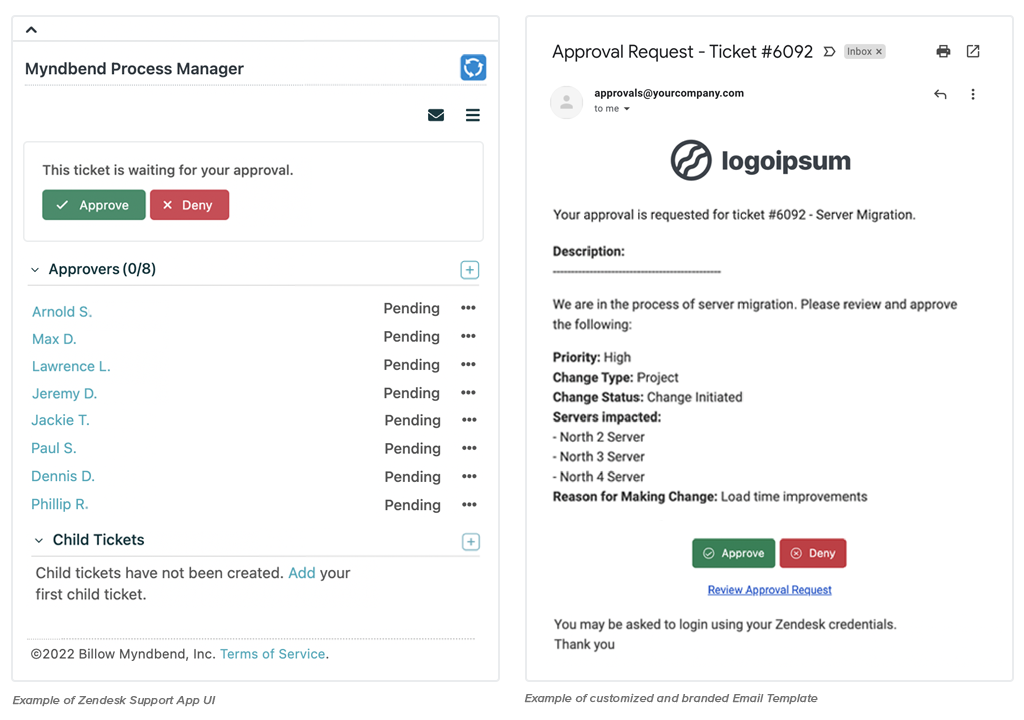The height and width of the screenshot is (720, 1024).
Task: Open options menu for Arnold S.
Action: (468, 308)
